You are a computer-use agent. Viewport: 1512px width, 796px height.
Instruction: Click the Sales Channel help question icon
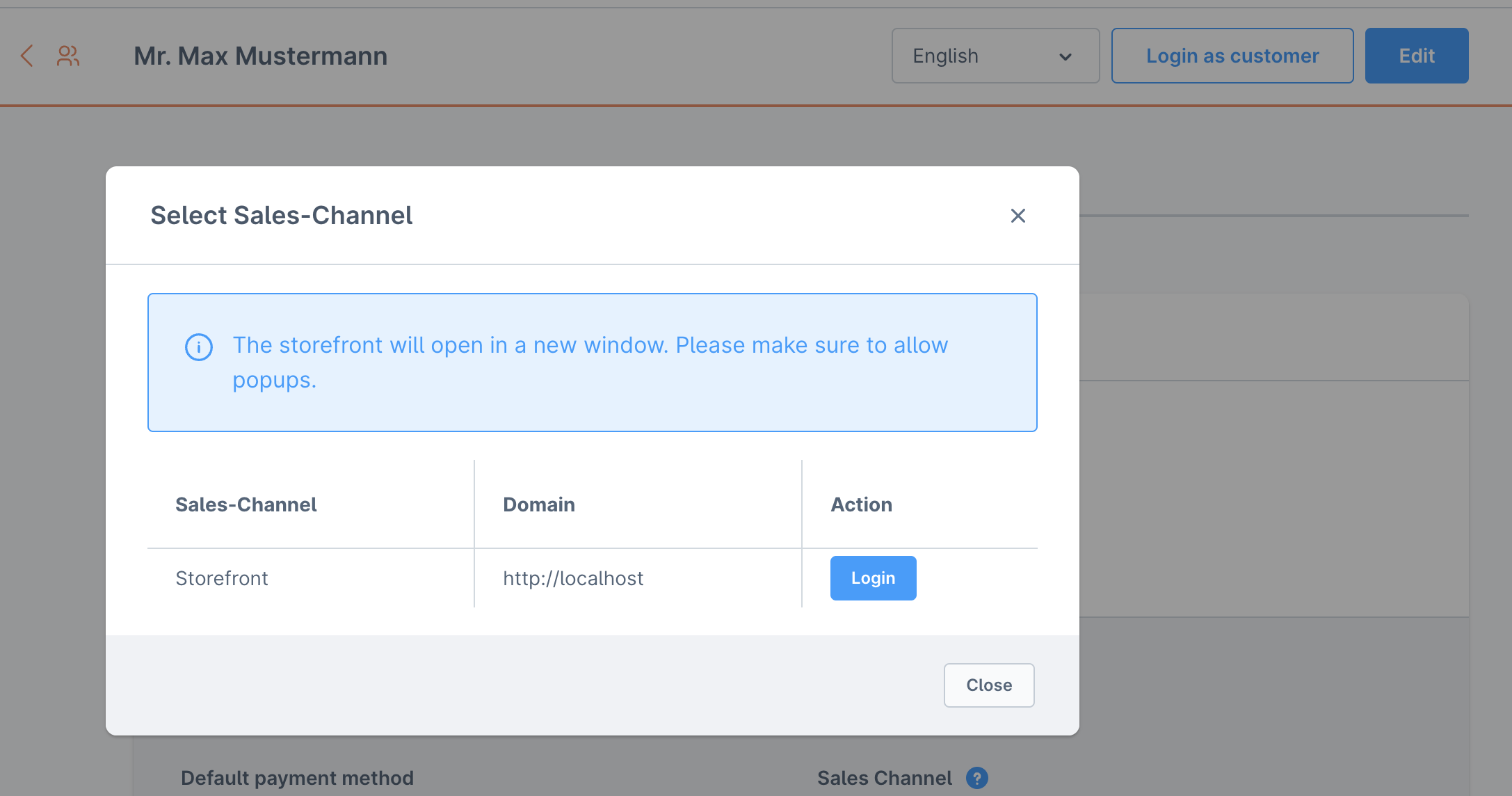(977, 778)
